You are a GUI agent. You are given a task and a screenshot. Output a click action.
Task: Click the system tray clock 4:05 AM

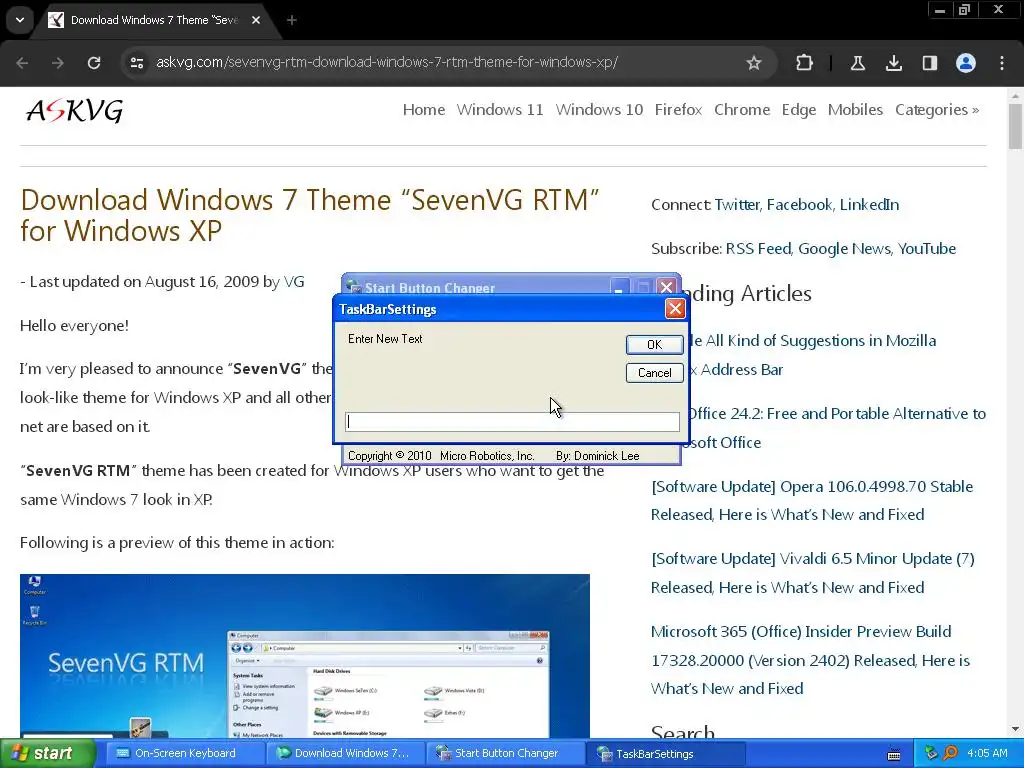[987, 754]
